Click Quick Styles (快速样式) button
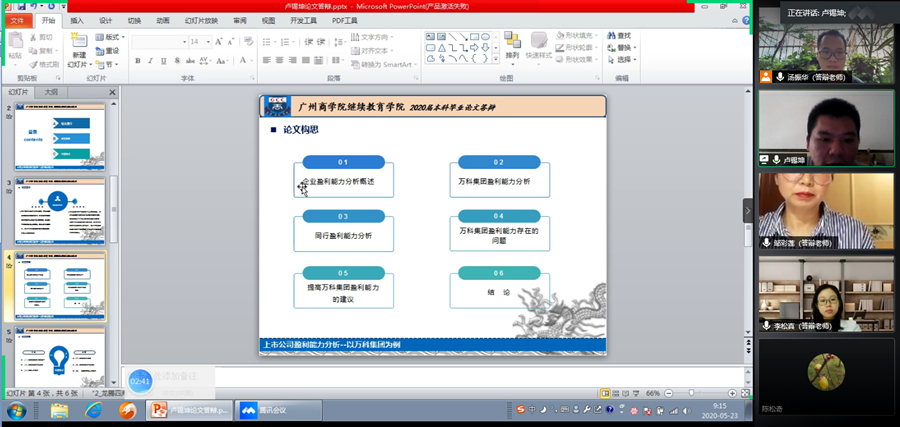This screenshot has height=427, width=900. pos(538,46)
